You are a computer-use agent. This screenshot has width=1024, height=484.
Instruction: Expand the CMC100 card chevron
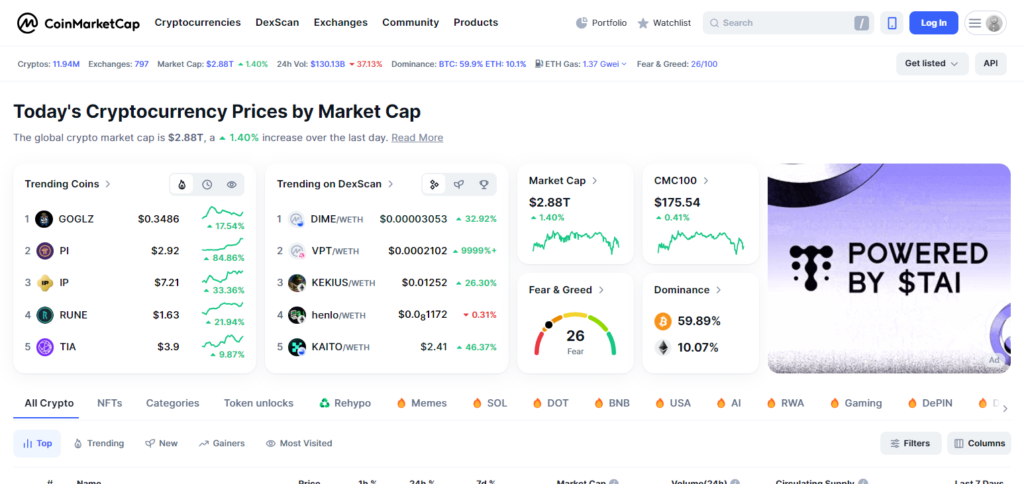(x=706, y=181)
